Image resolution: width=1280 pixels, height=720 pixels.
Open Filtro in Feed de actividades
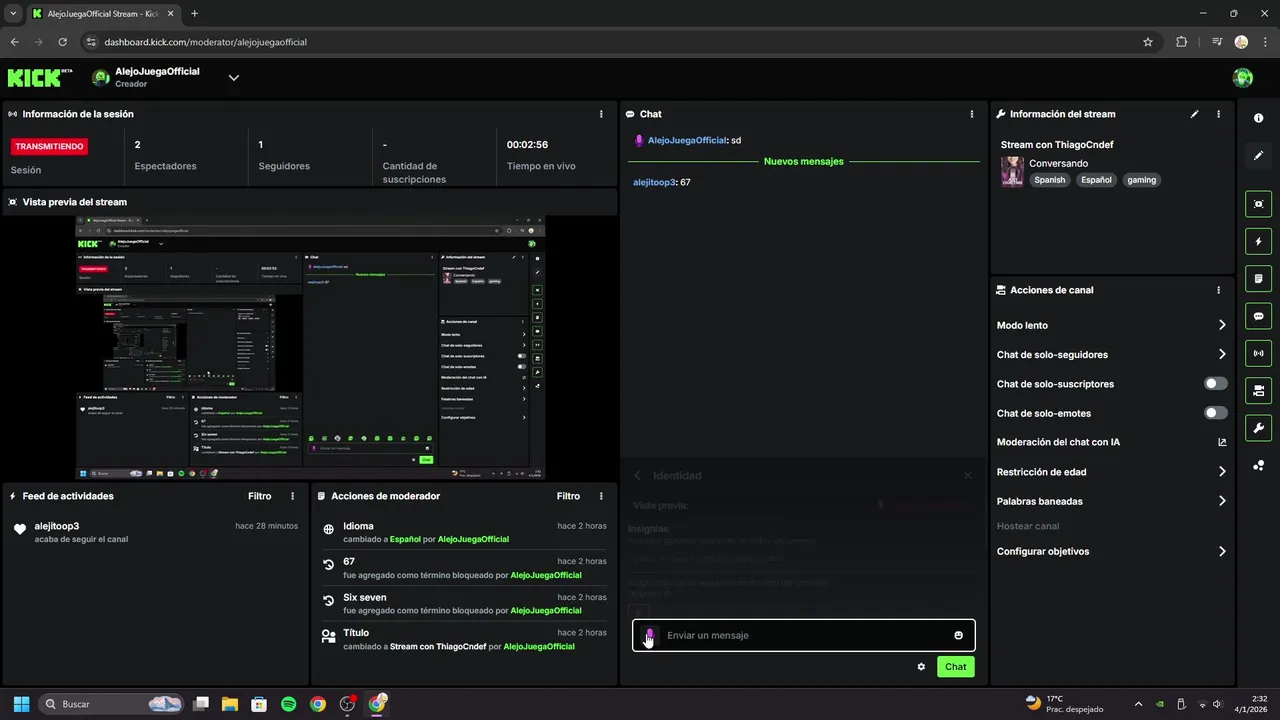coord(260,496)
